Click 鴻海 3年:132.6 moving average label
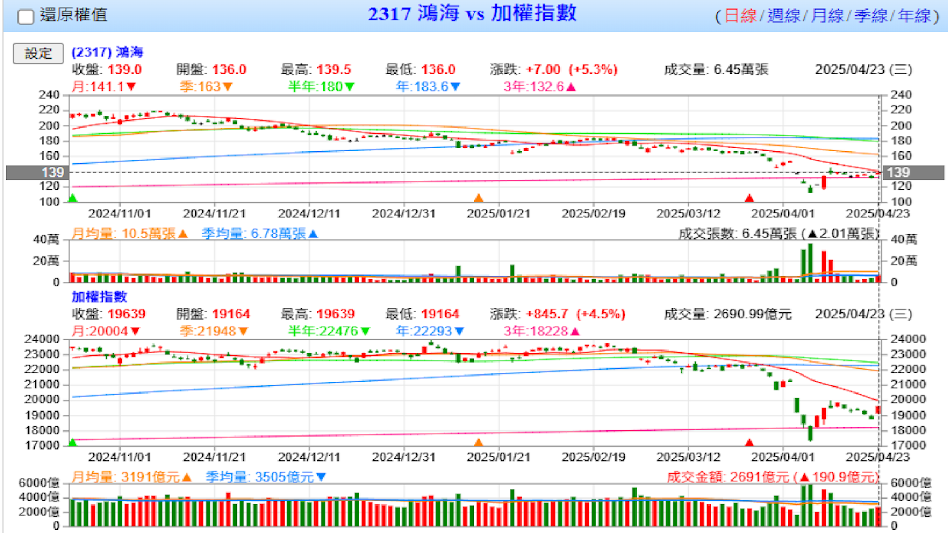Screen dimensions: 948x533 coord(539,86)
